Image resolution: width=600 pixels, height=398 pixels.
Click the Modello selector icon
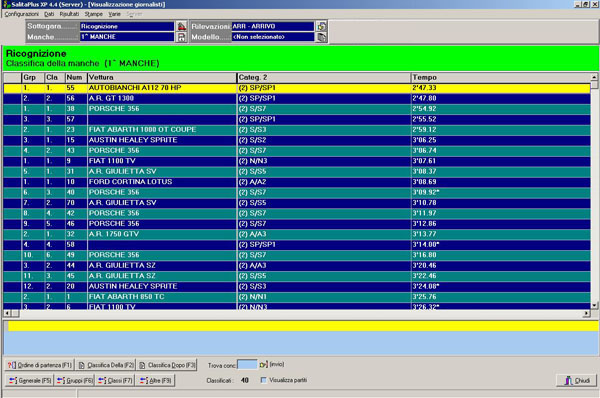321,37
